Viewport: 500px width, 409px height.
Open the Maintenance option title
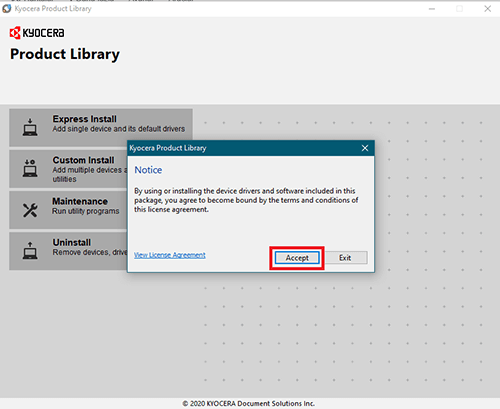(80, 201)
